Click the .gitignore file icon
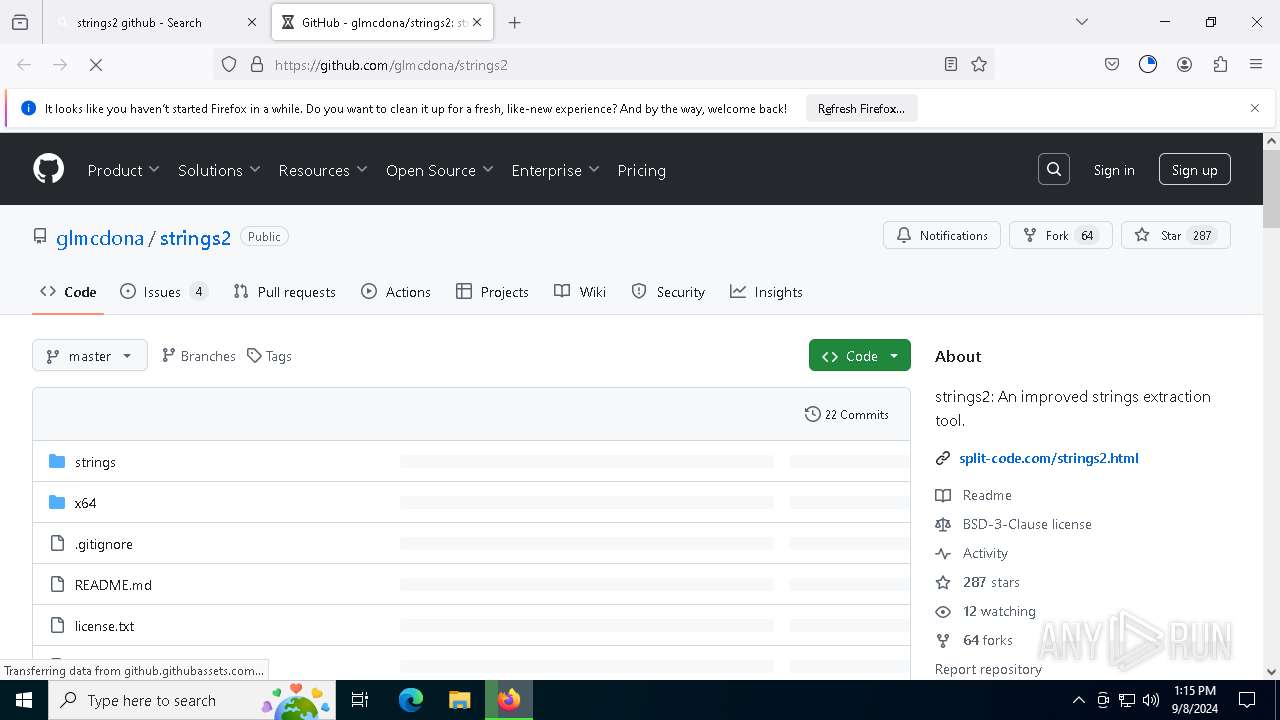This screenshot has height=720, width=1280. (x=57, y=544)
